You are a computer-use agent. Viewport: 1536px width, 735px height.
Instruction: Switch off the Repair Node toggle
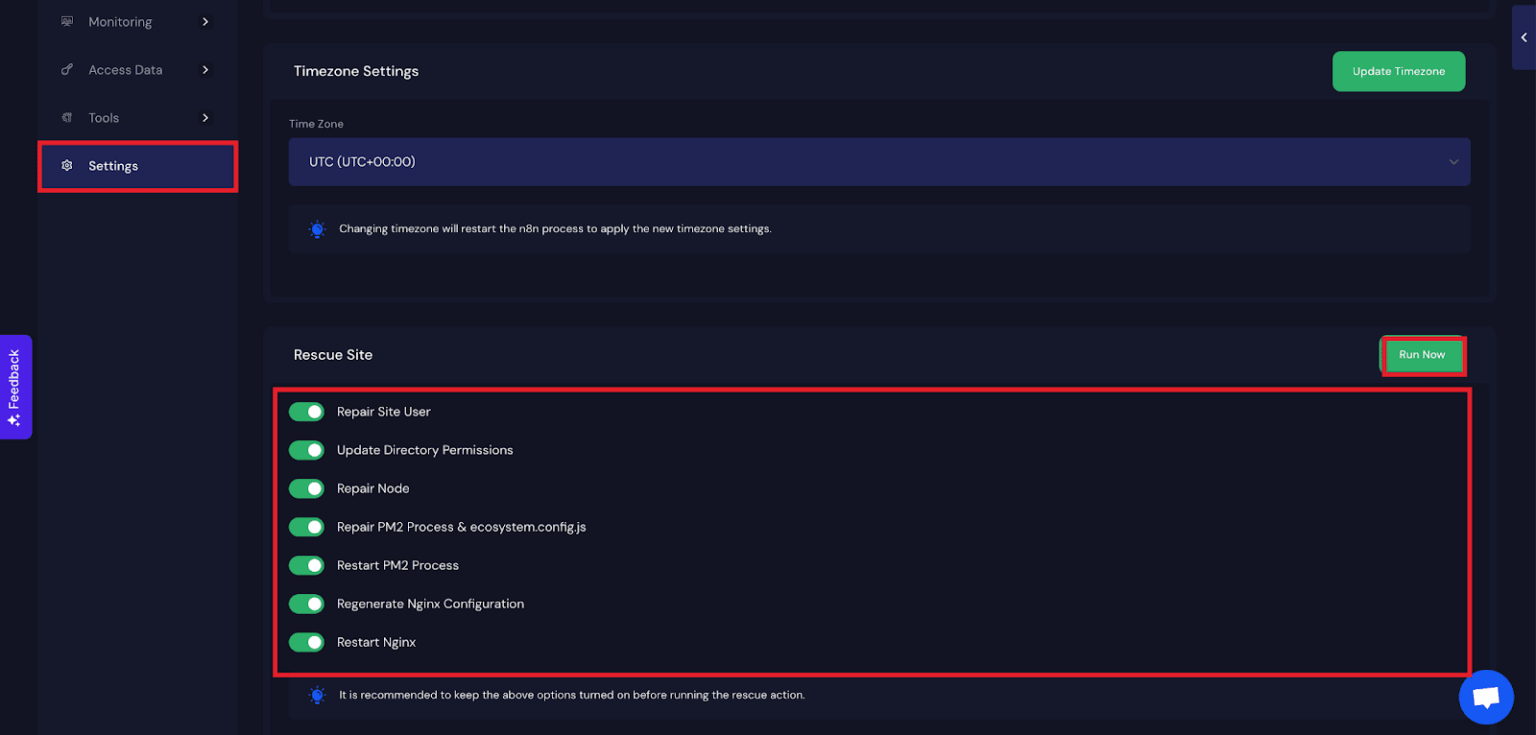tap(307, 489)
